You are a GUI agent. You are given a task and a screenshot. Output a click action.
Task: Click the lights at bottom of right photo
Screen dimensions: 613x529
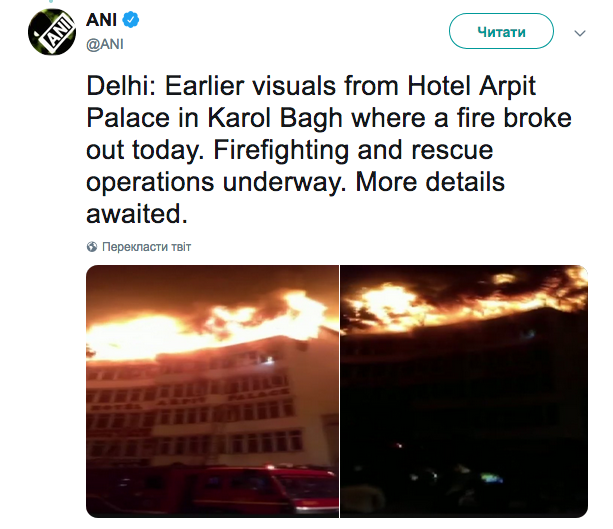[461, 477]
